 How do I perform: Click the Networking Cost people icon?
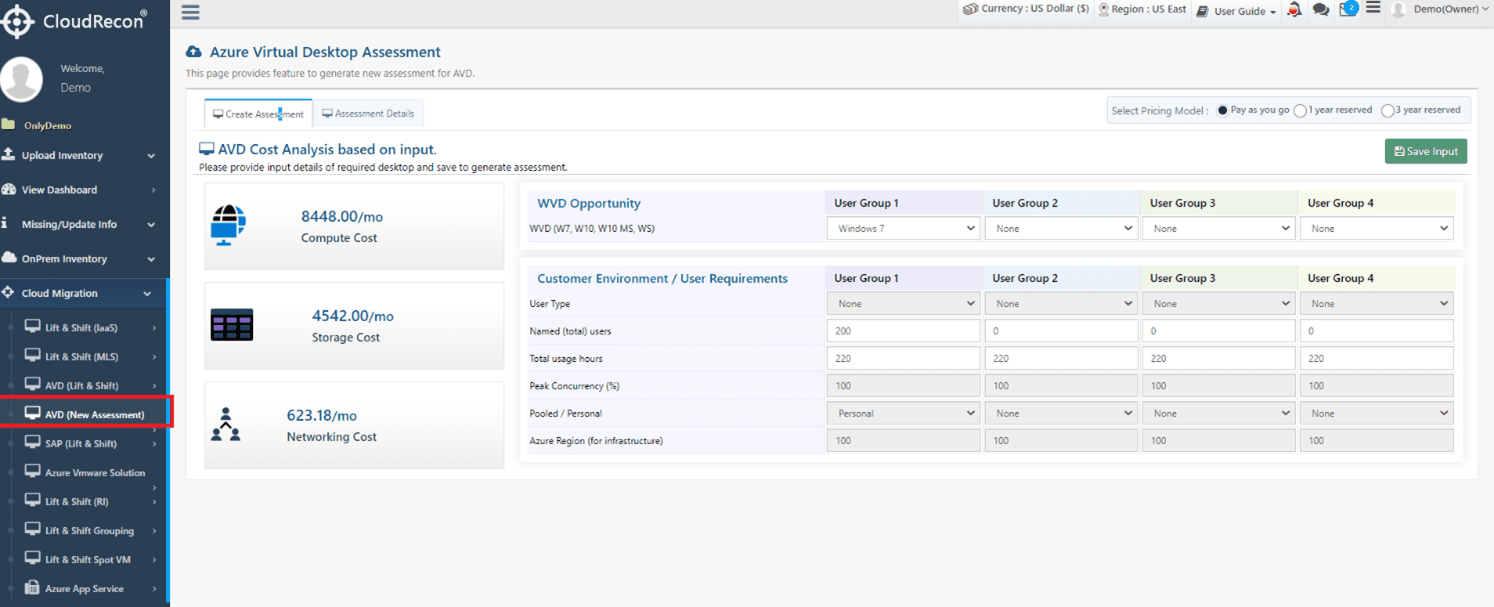pos(226,424)
